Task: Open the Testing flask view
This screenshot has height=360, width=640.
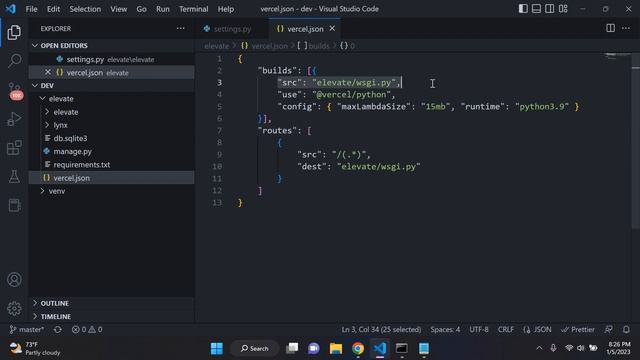Action: [x=14, y=177]
